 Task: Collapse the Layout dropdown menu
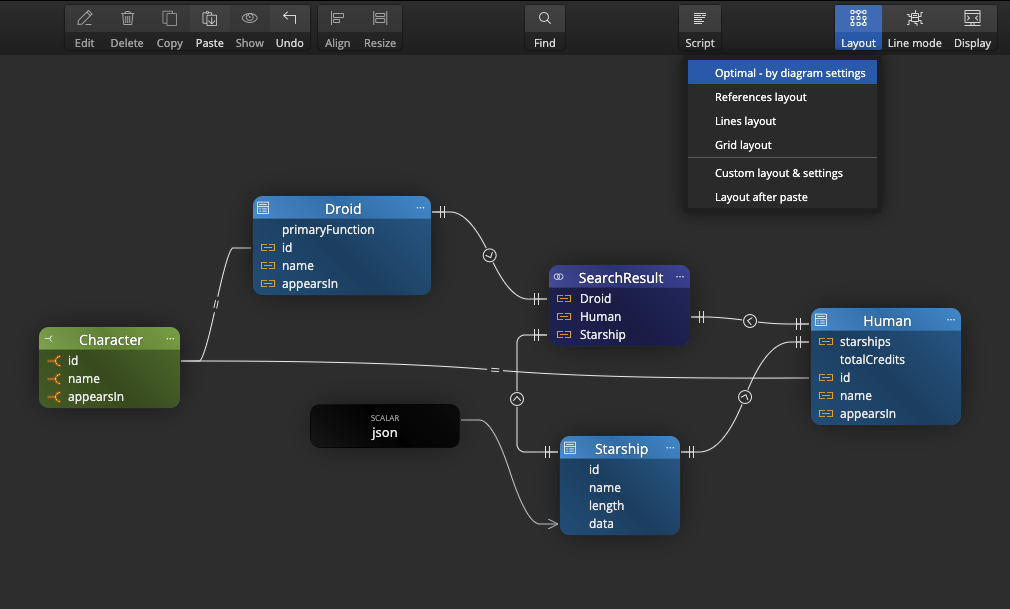858,27
